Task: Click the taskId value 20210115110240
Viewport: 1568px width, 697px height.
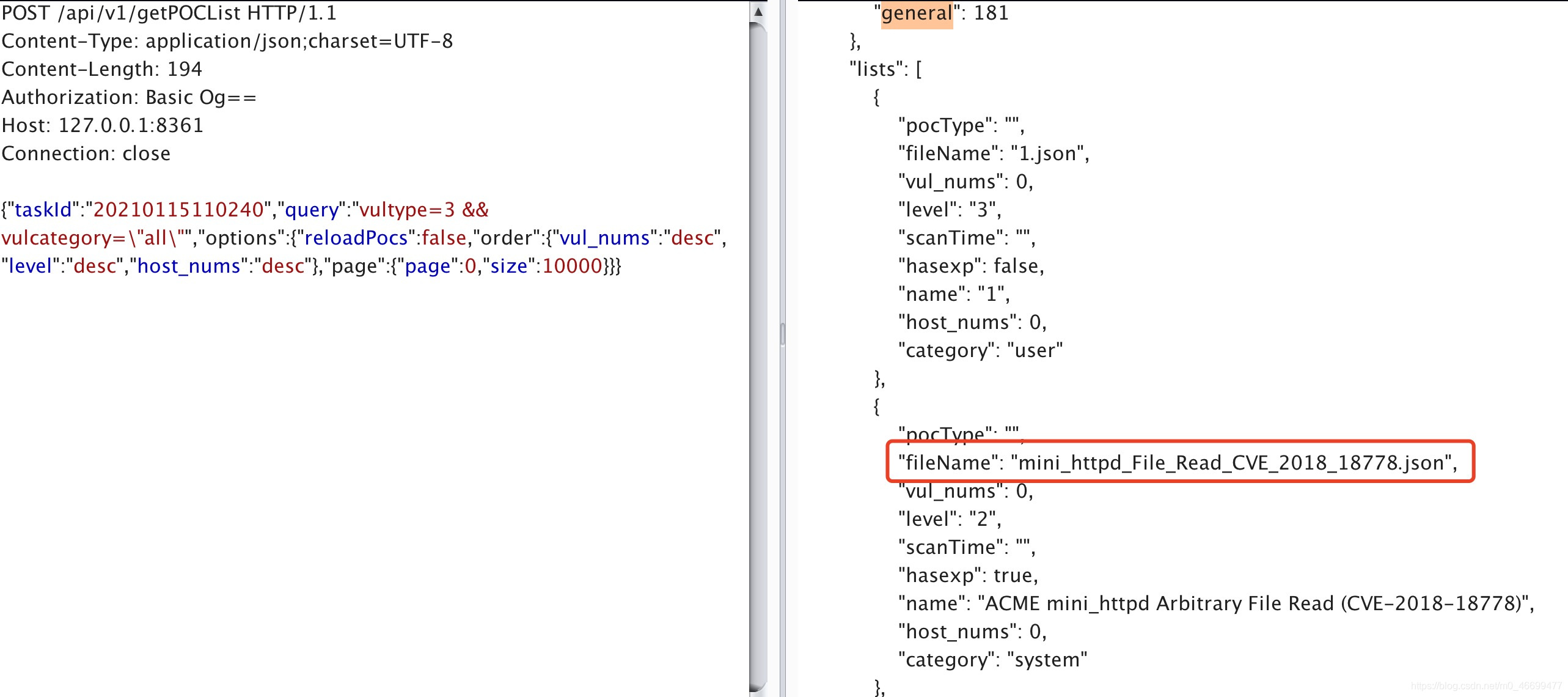Action: 178,210
